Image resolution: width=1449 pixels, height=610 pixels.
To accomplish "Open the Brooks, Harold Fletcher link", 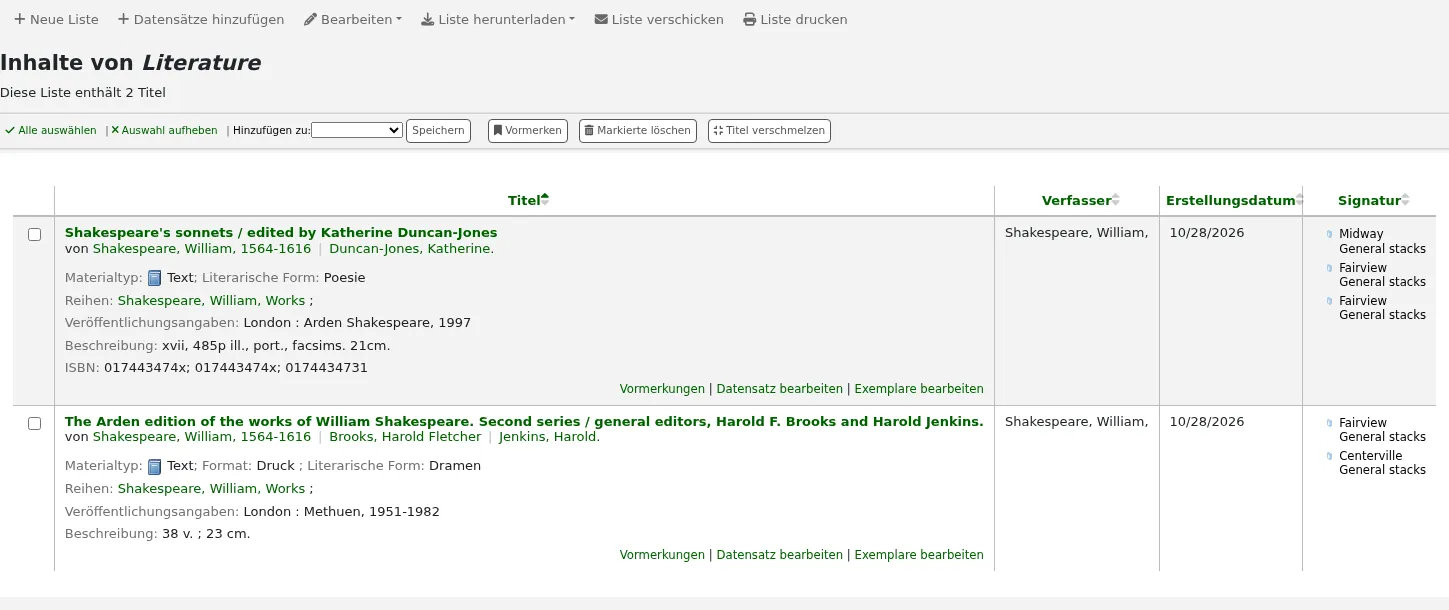I will (x=405, y=436).
